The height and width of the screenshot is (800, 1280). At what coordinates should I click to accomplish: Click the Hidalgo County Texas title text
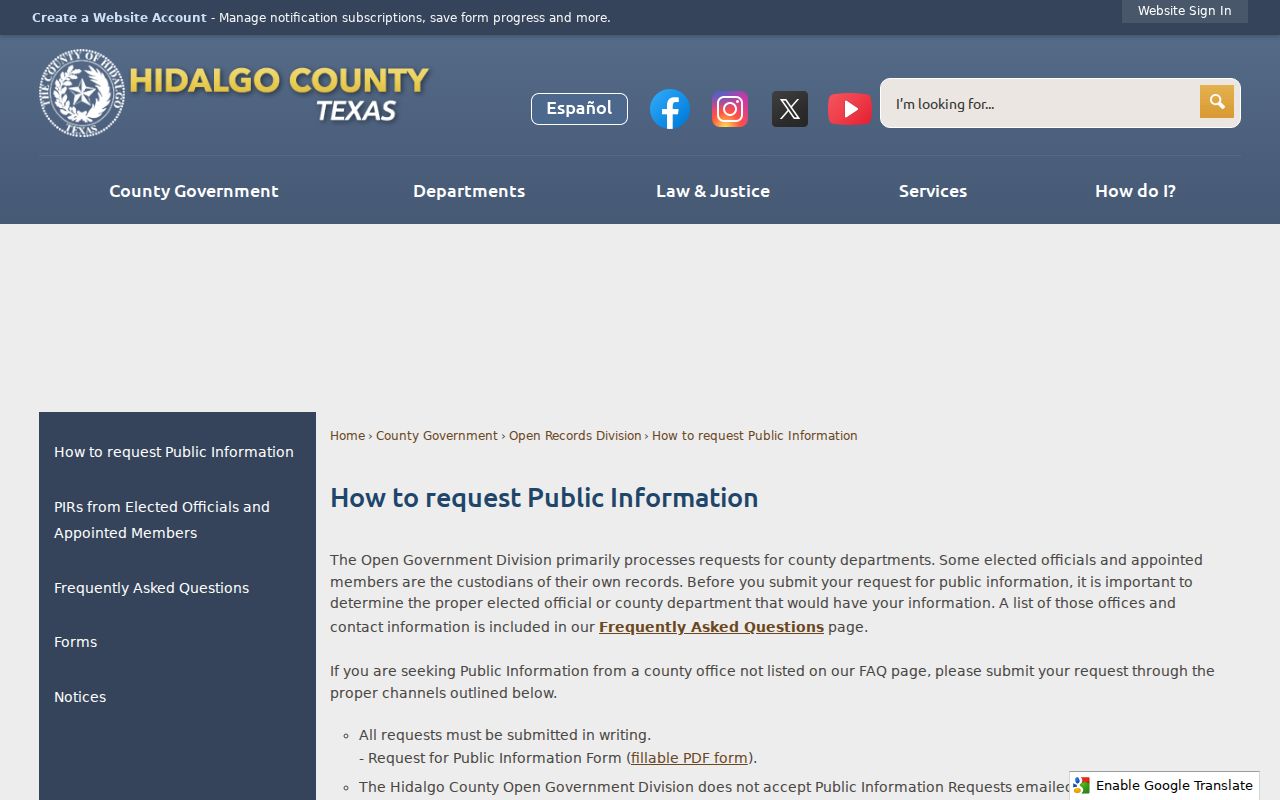pos(279,94)
